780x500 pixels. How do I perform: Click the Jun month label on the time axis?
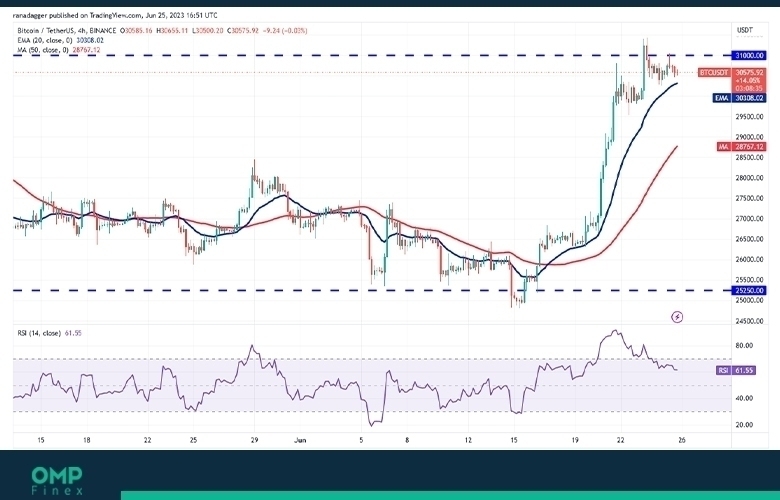tap(299, 440)
